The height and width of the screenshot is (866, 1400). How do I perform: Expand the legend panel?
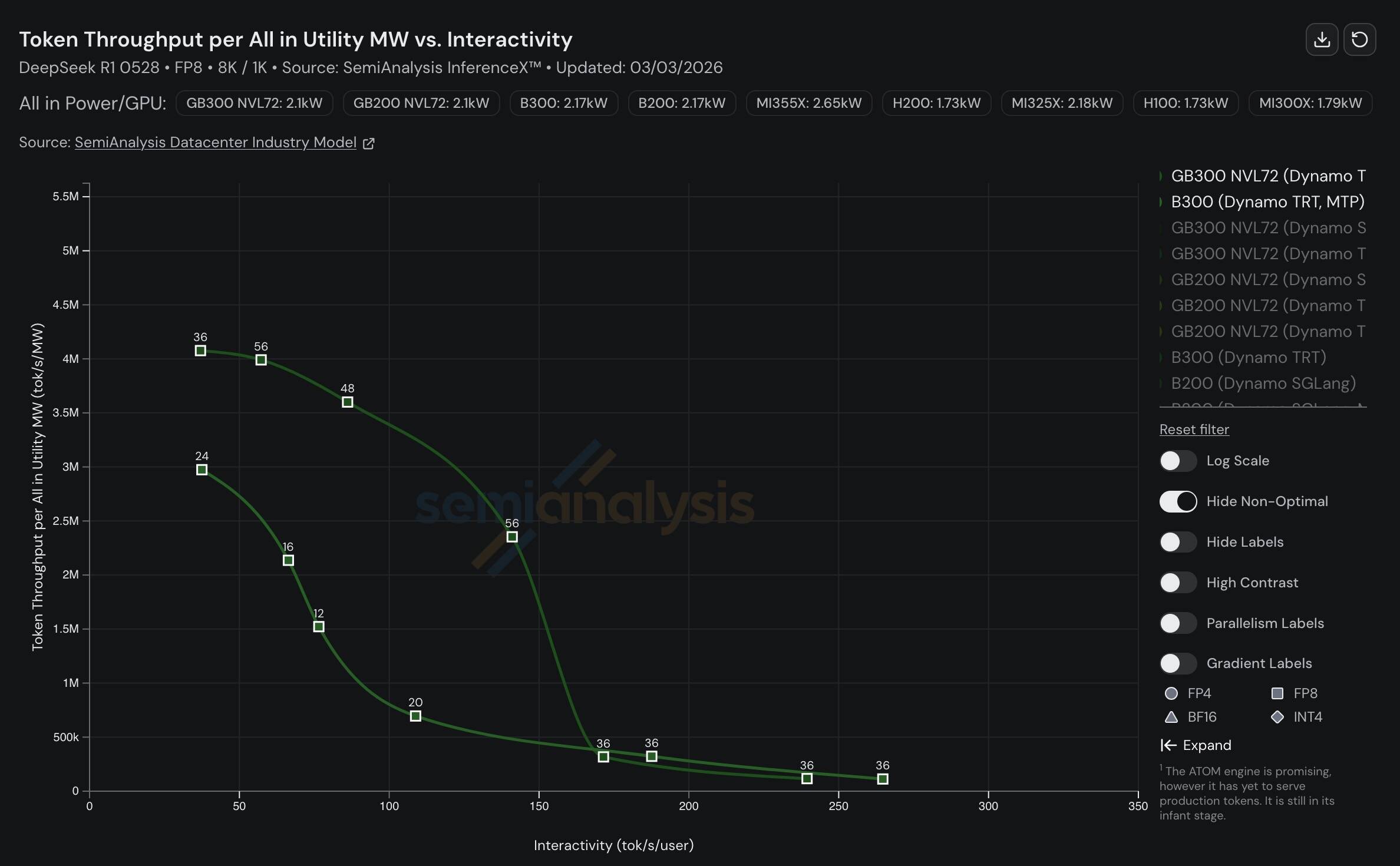pos(1196,745)
